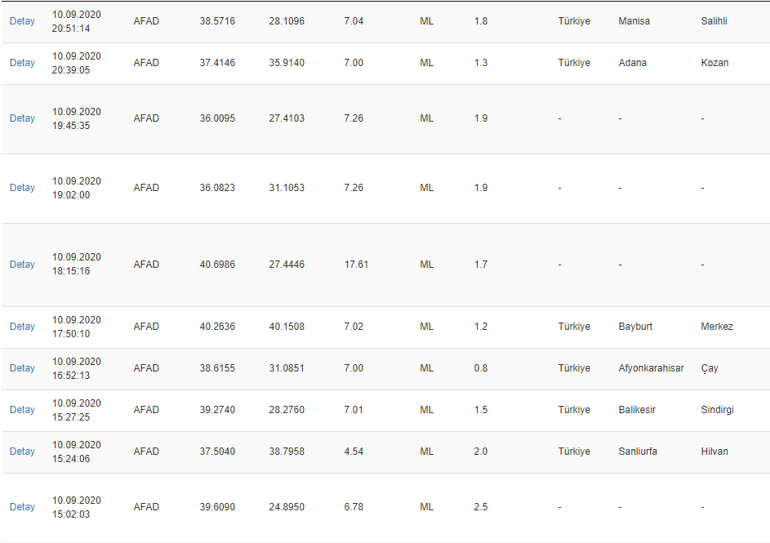Click the magnitude 2.5 value cell
The height and width of the screenshot is (543, 770).
(480, 507)
